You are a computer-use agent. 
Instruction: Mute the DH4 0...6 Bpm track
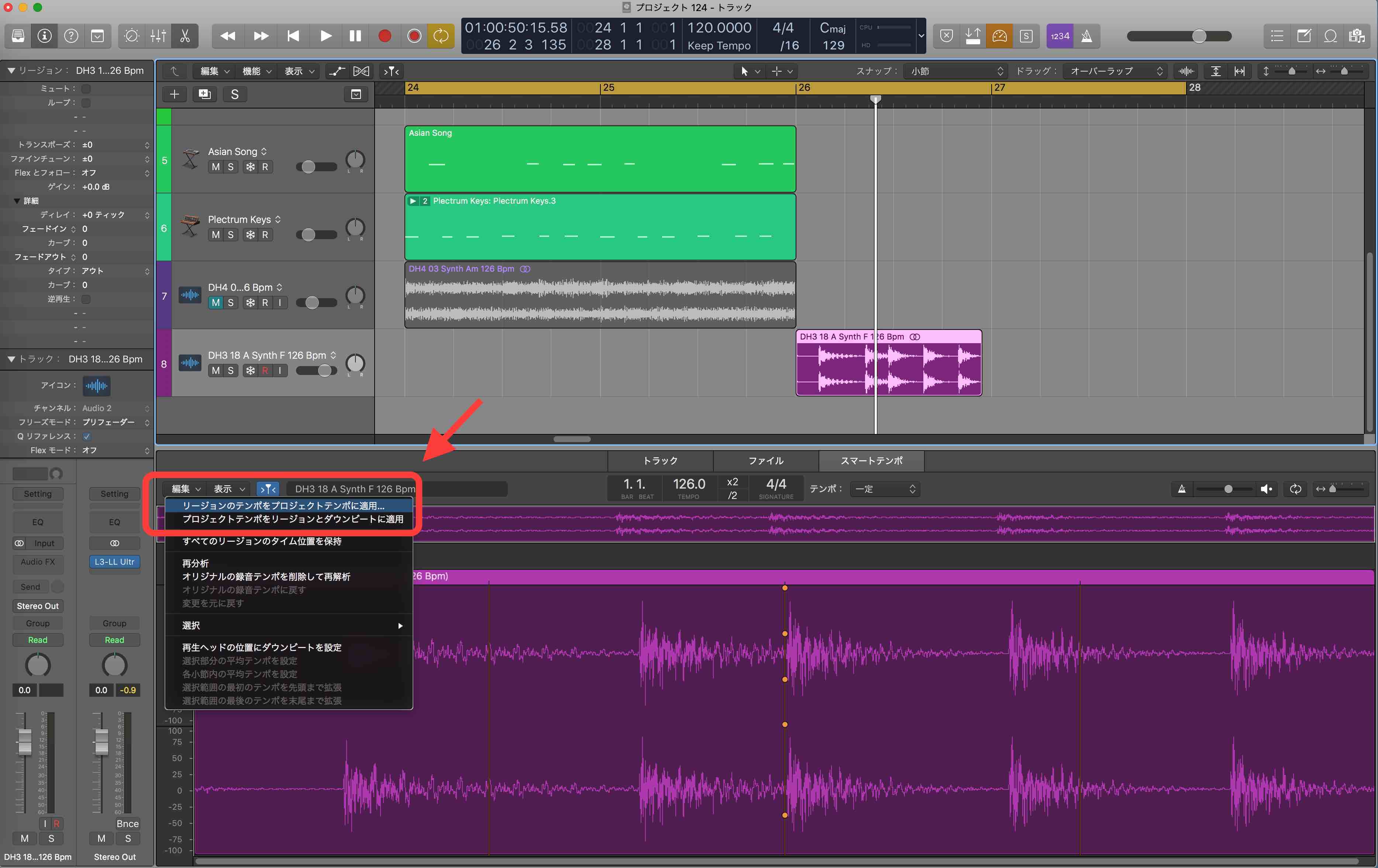point(216,303)
